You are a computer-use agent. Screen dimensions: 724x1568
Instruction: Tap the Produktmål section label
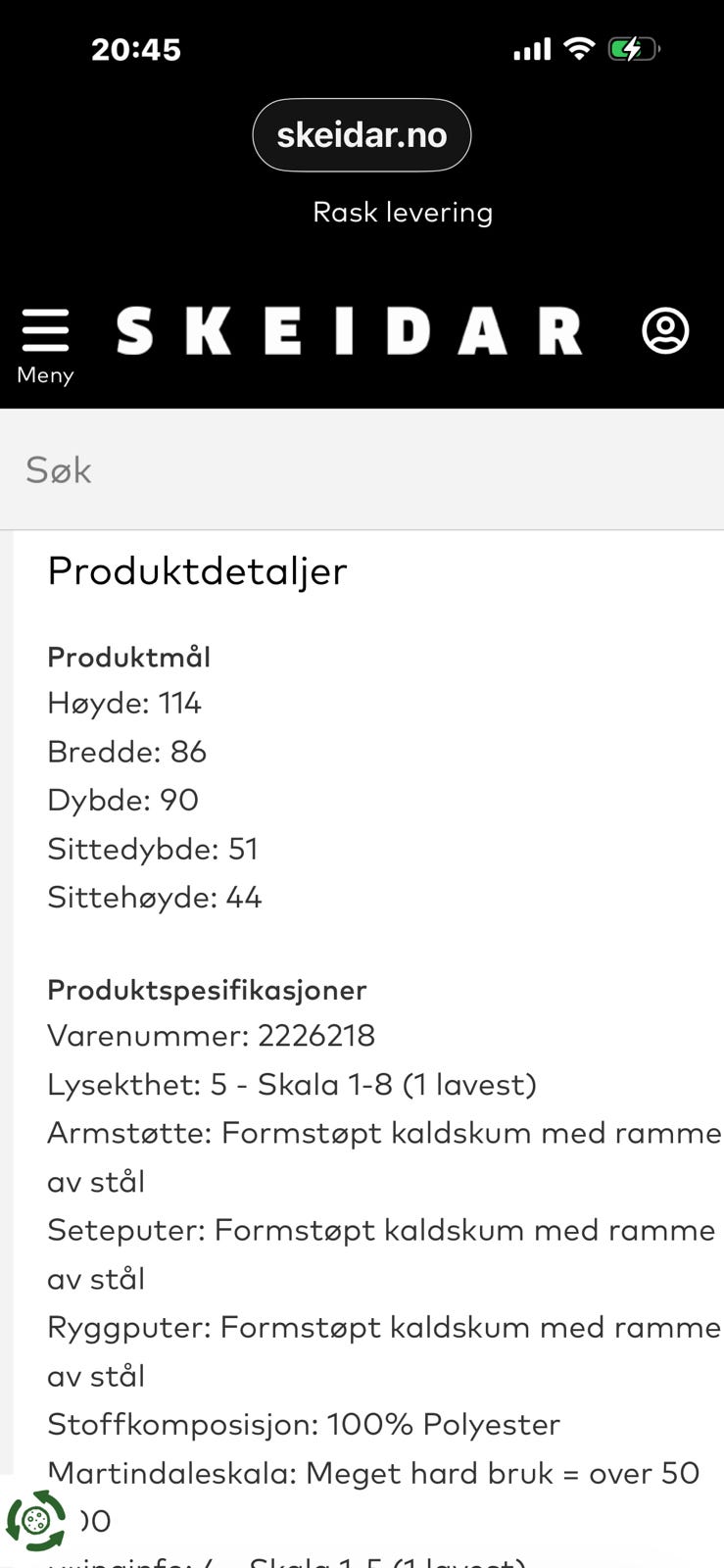(128, 657)
